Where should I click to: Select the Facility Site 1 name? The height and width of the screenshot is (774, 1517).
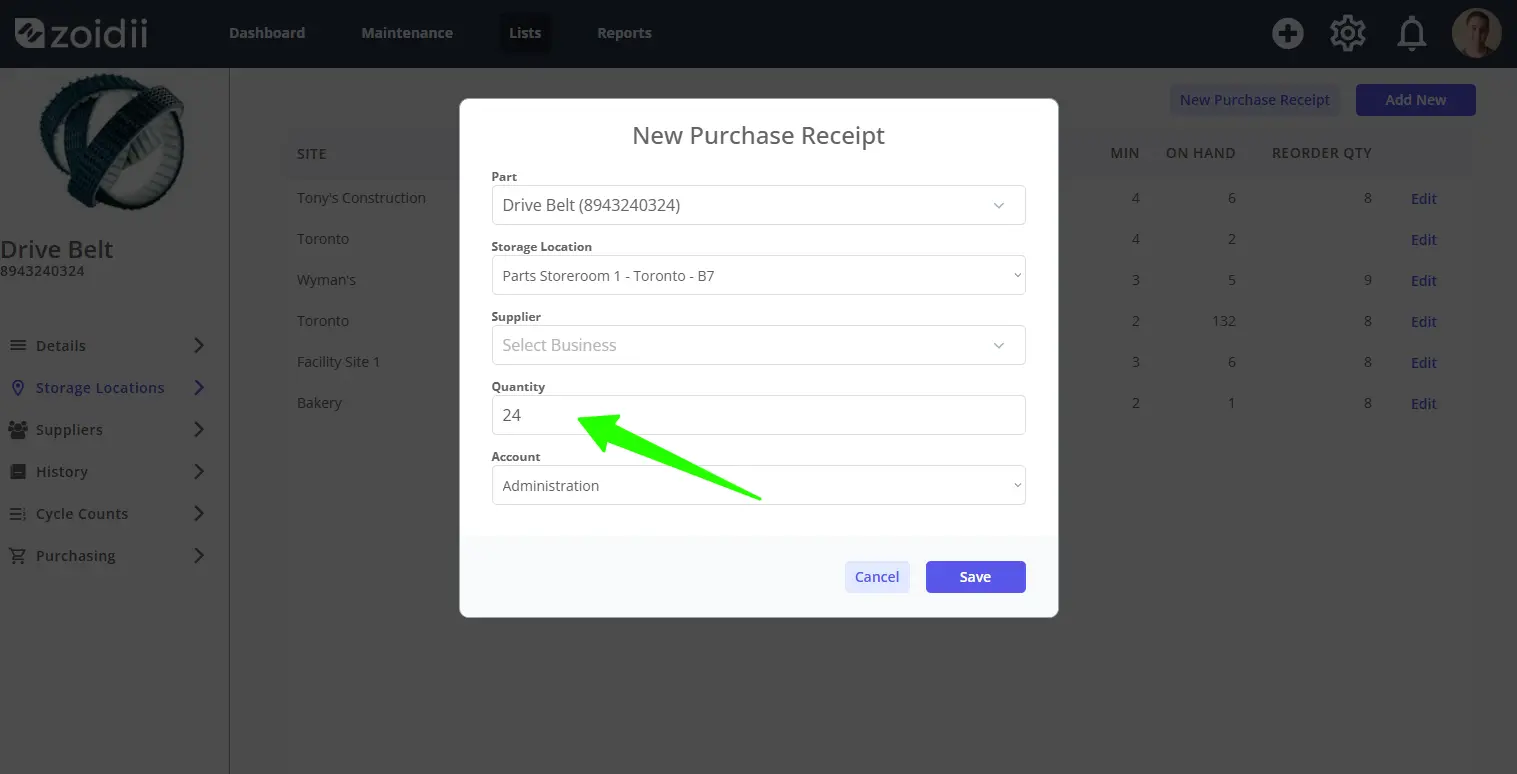(338, 362)
